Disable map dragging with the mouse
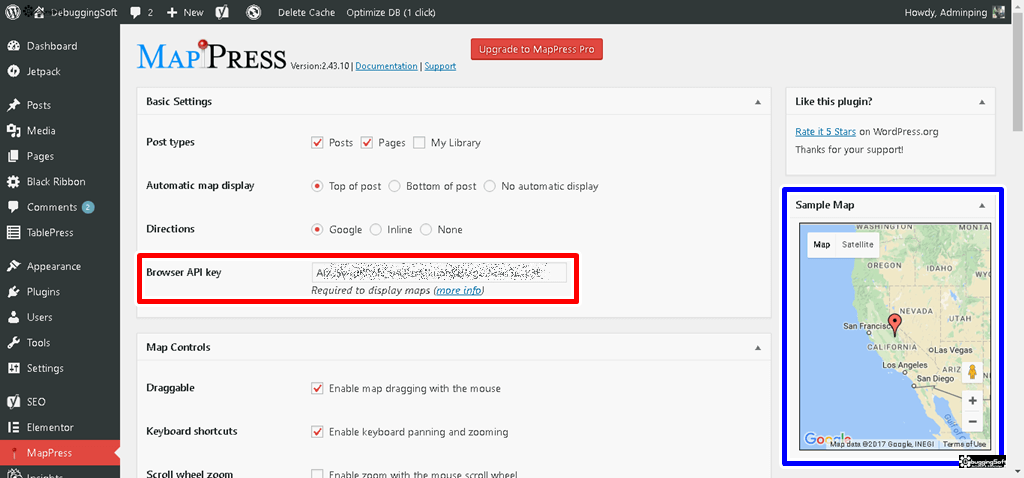 pyautogui.click(x=317, y=389)
